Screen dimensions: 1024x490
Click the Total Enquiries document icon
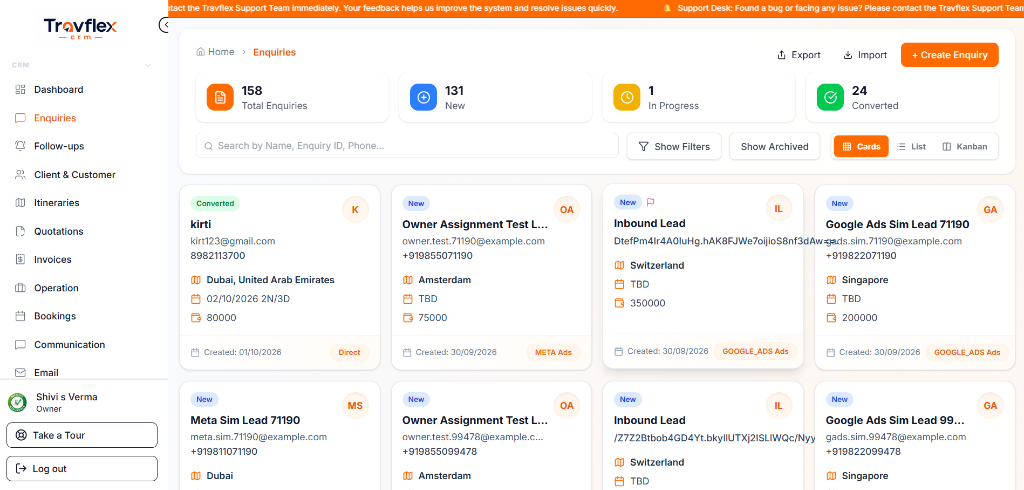click(220, 97)
